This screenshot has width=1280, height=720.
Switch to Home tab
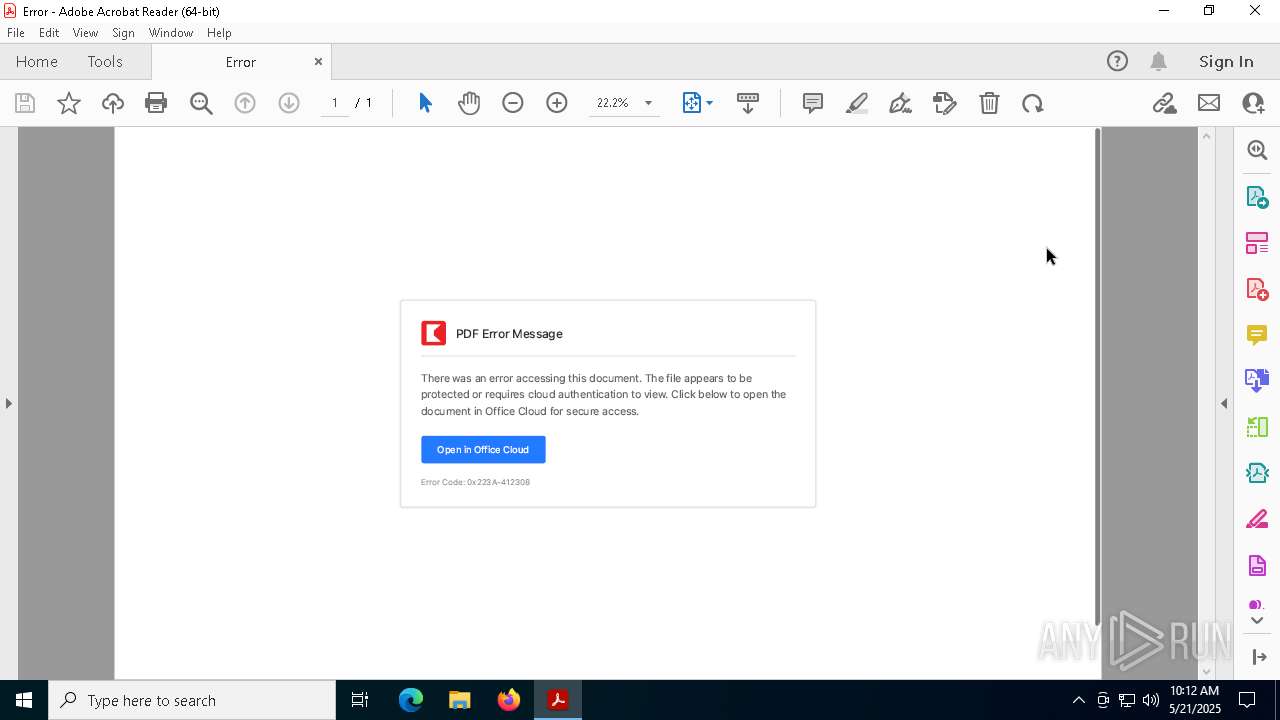(37, 61)
